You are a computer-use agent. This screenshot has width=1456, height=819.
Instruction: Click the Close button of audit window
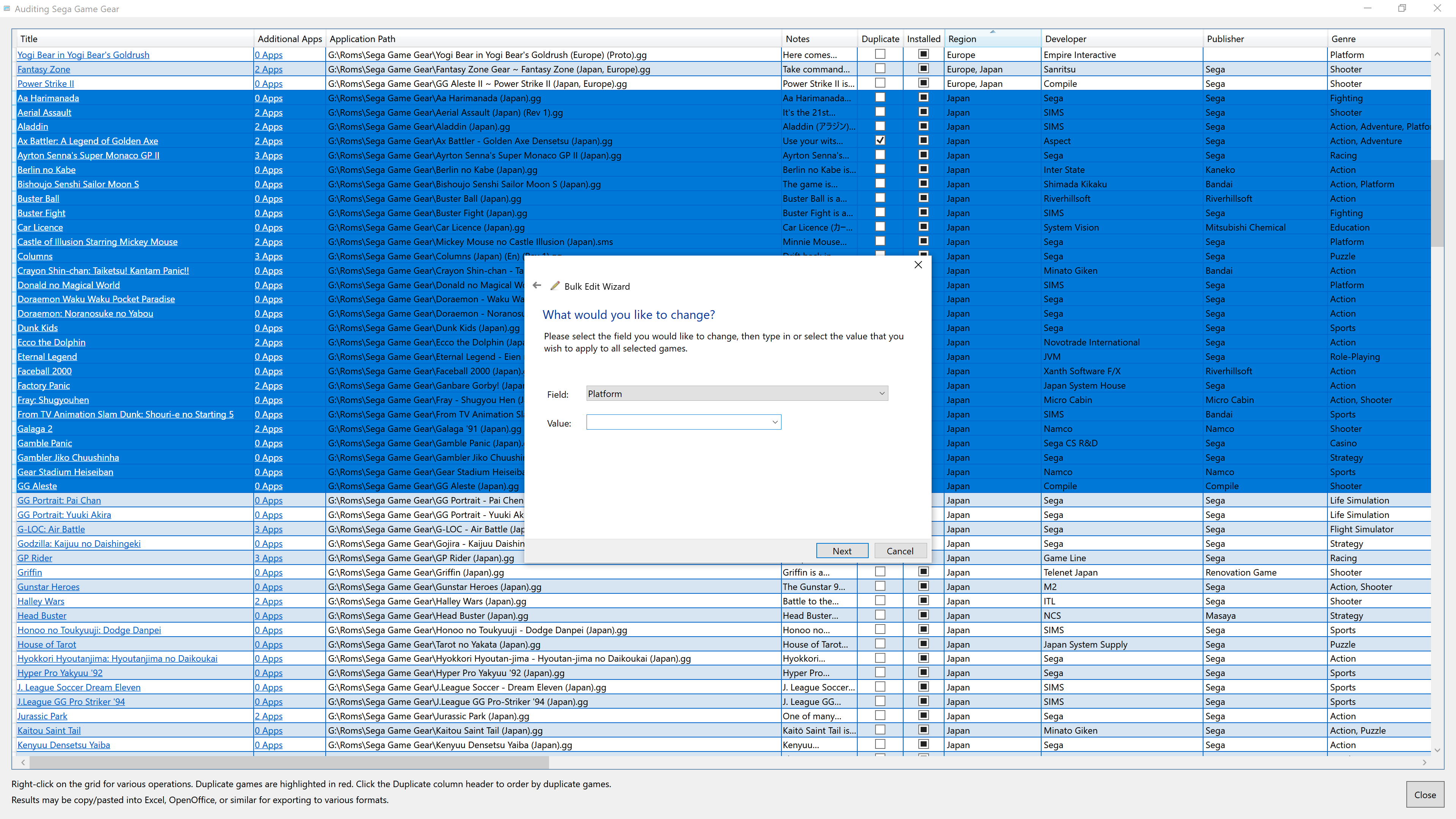[1425, 795]
